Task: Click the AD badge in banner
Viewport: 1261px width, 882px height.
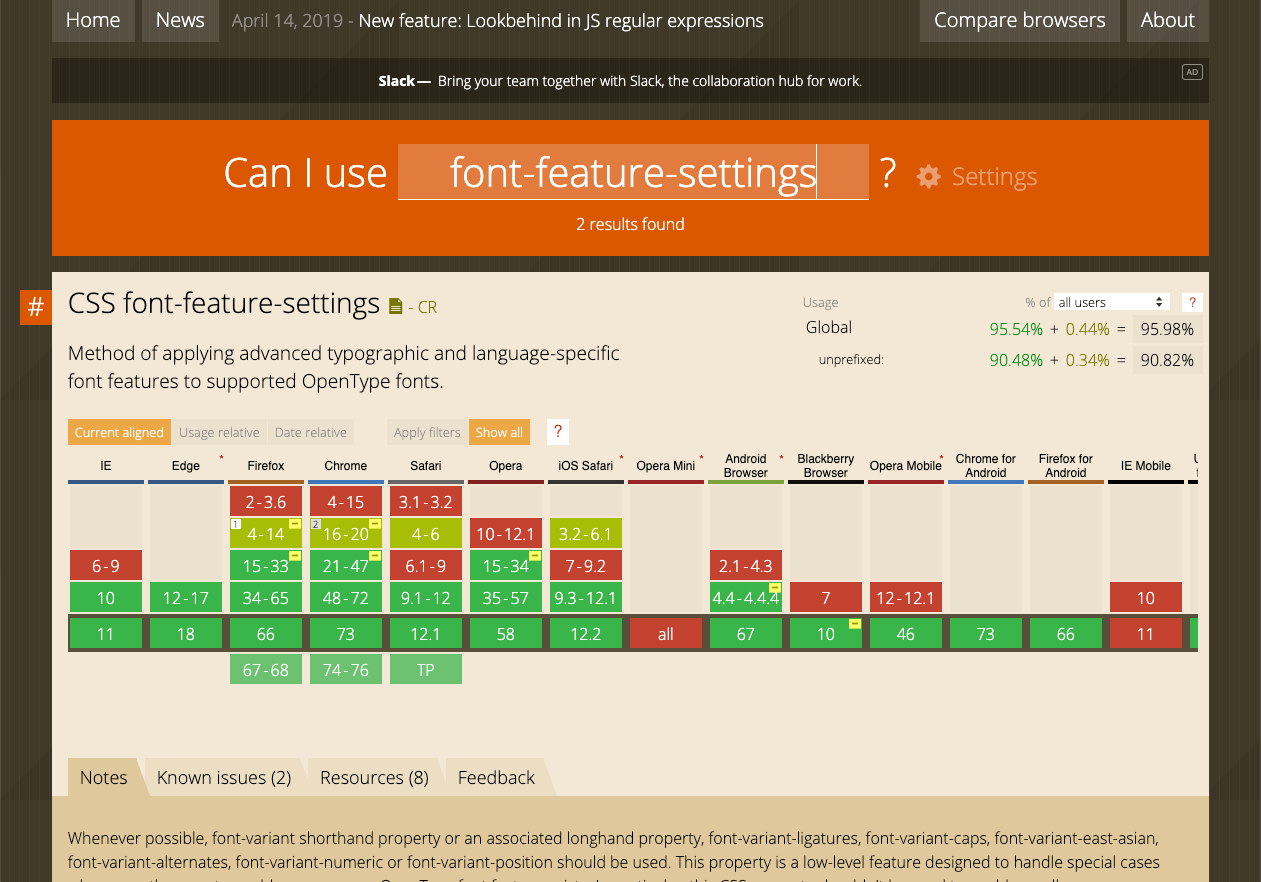Action: click(x=1191, y=72)
